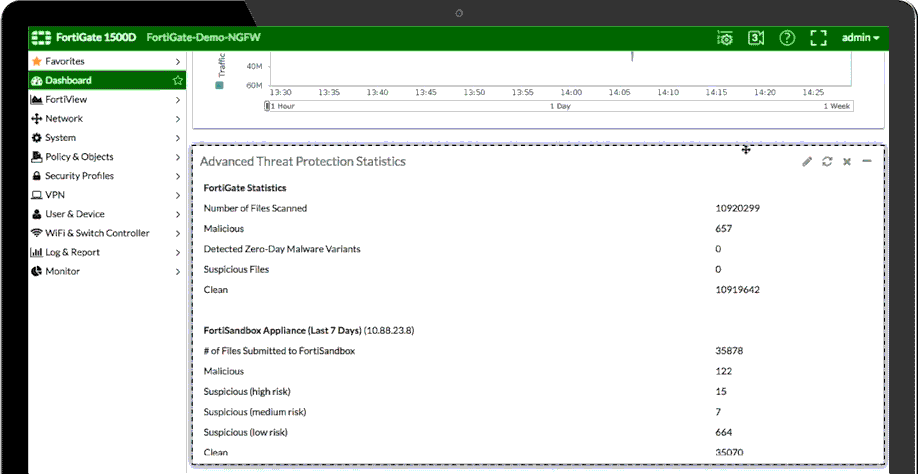The height and width of the screenshot is (474, 918).
Task: Open the Favorites menu
Action: point(107,61)
